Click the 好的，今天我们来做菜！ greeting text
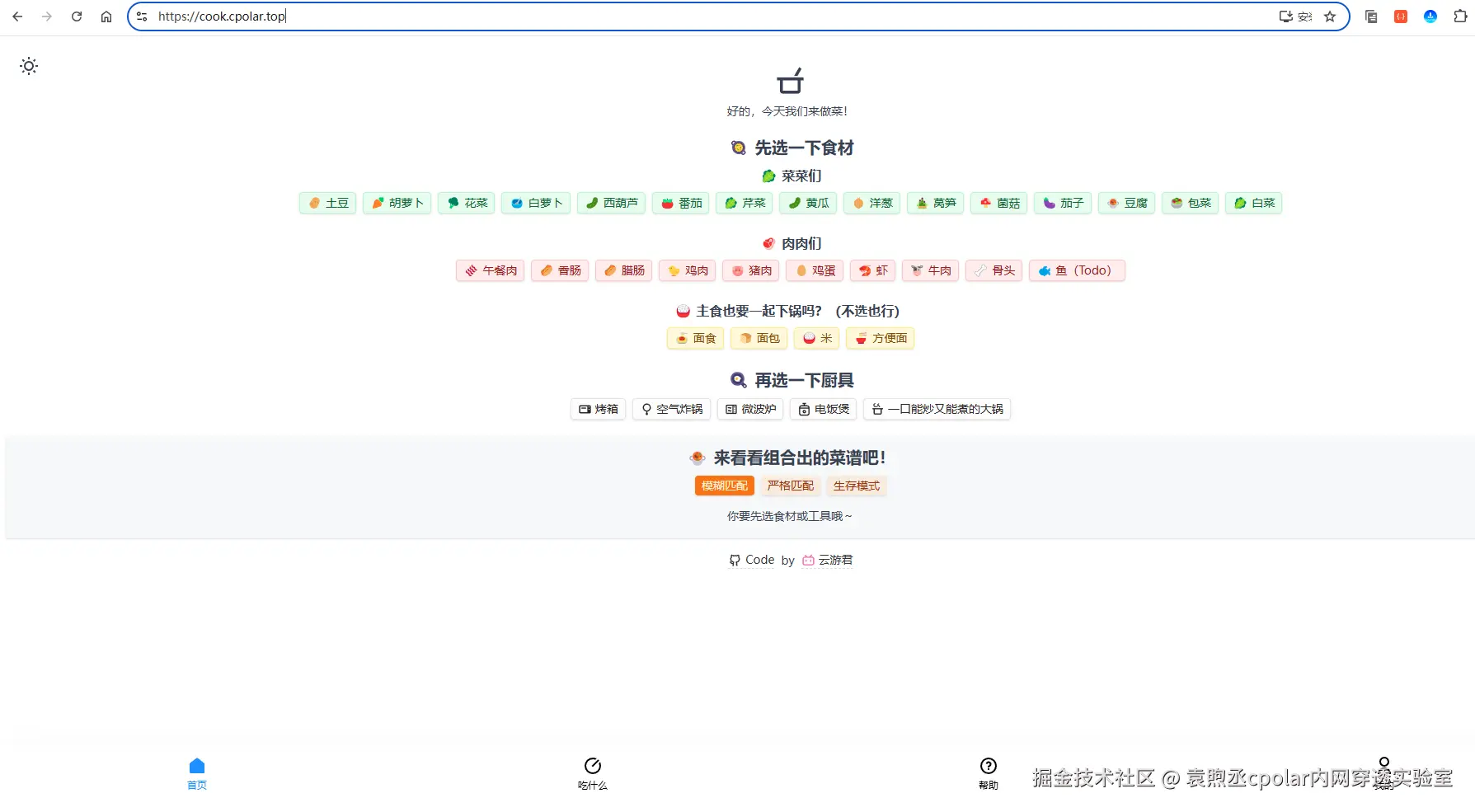The image size is (1475, 812). click(x=787, y=111)
